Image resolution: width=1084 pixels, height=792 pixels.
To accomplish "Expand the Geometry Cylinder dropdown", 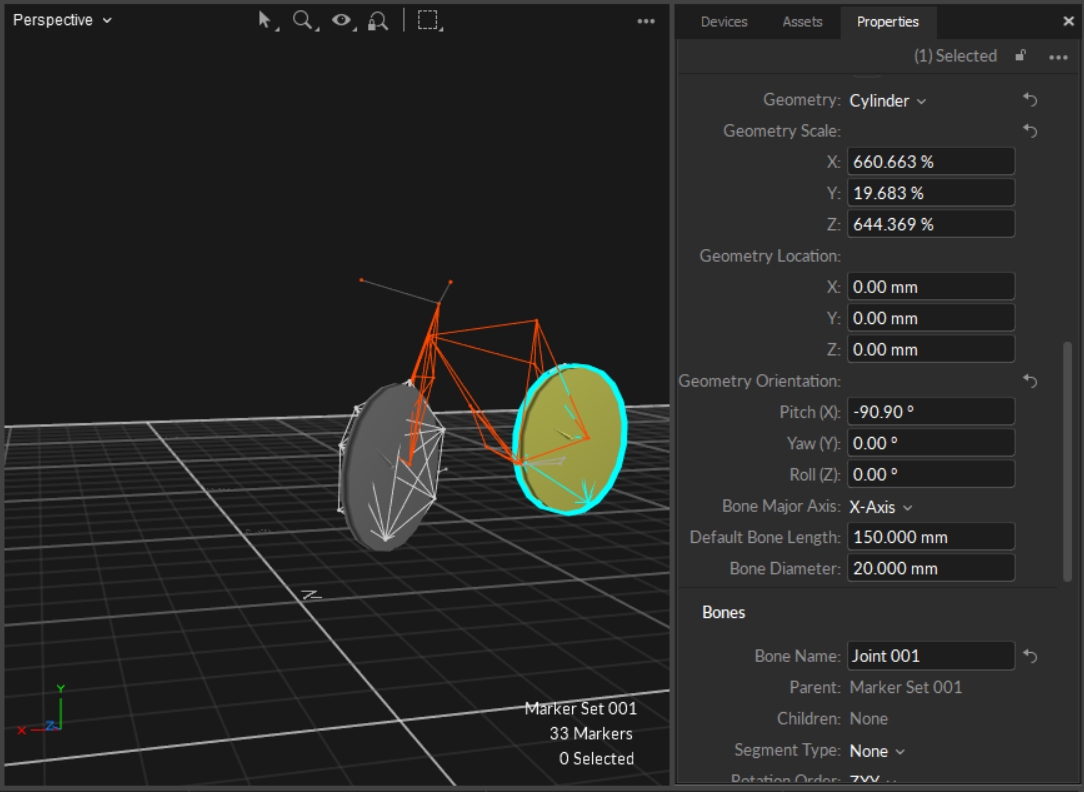I will point(887,101).
